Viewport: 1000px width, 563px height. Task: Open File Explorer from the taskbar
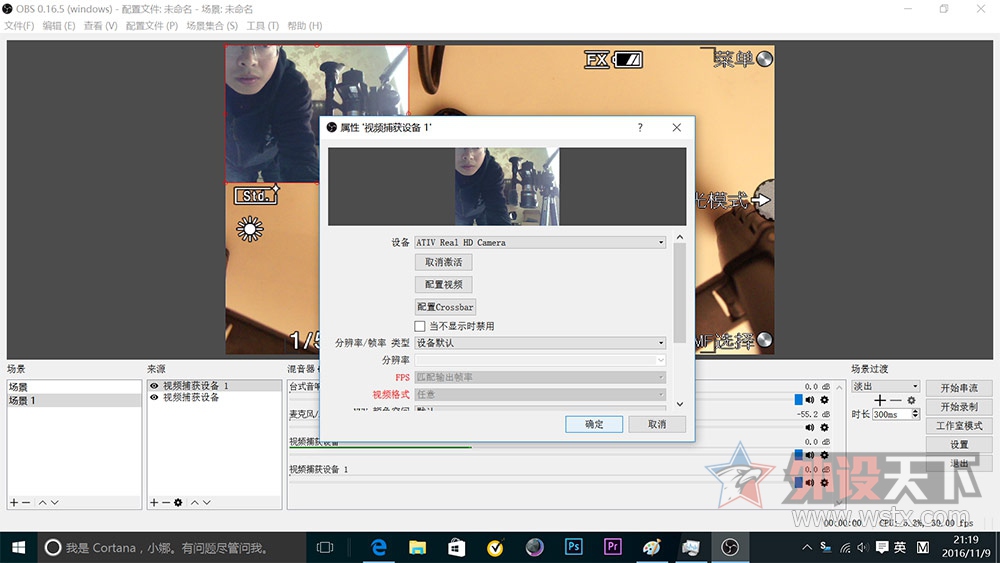[x=418, y=547]
